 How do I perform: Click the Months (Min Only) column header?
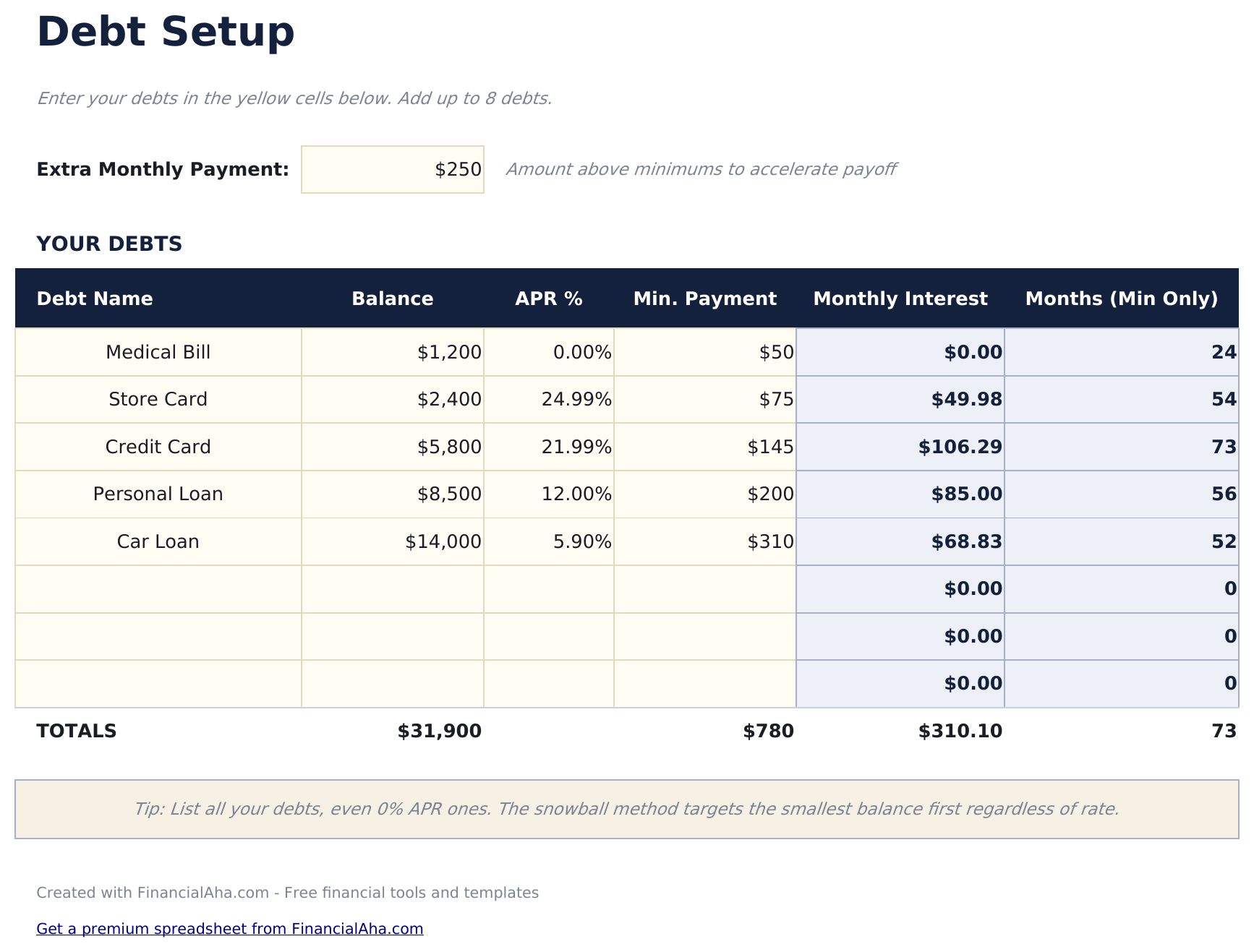[x=1122, y=298]
